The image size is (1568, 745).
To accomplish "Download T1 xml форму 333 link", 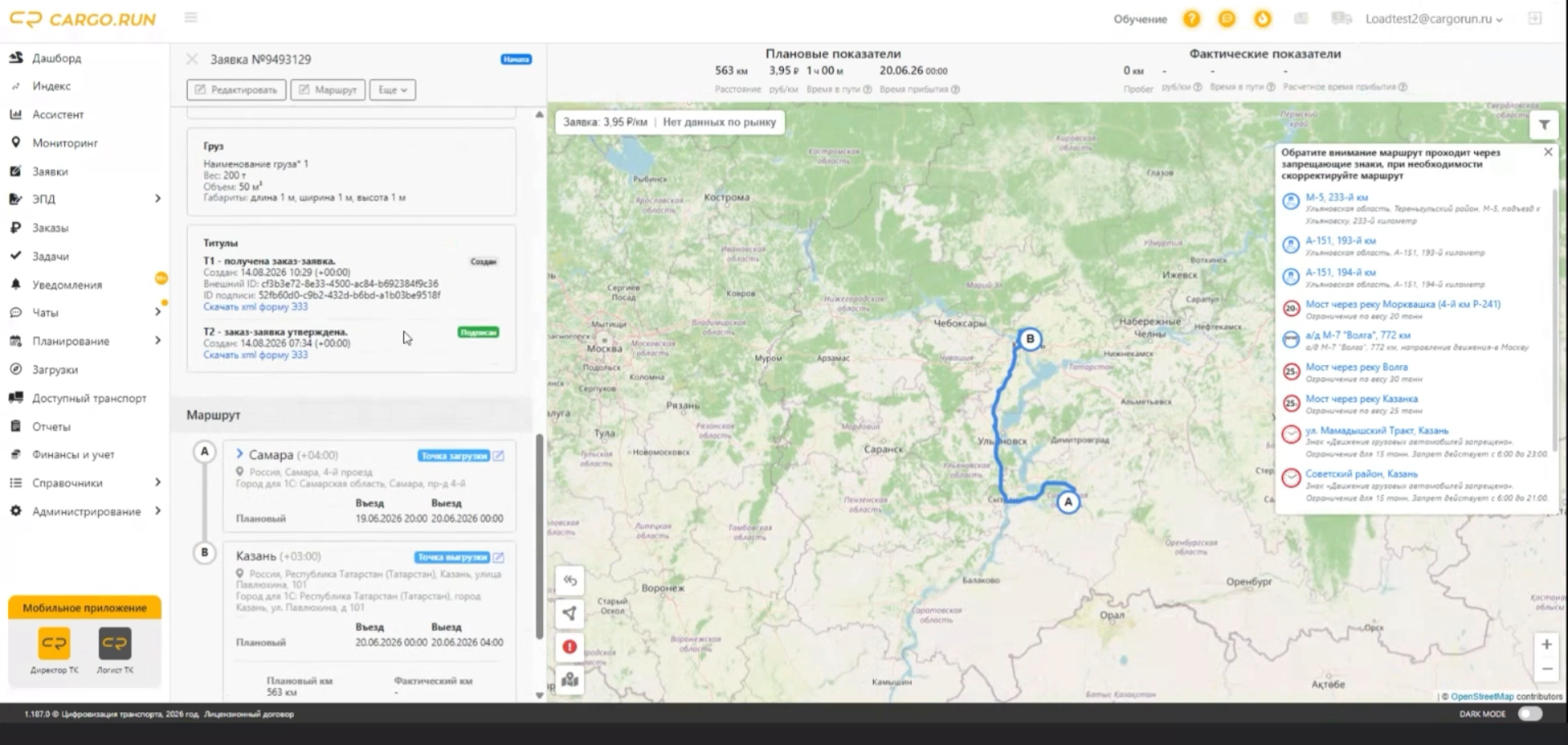I will click(256, 307).
